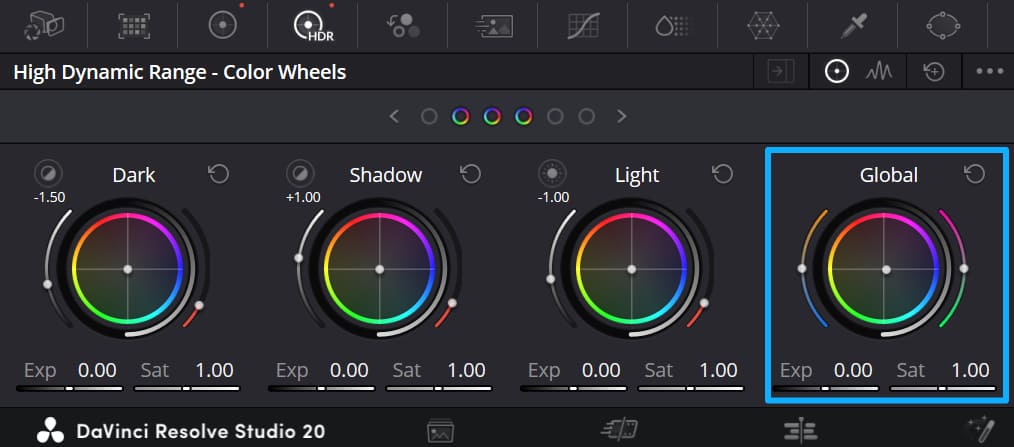Toggle the Dark zone on/off icon

click(49, 173)
